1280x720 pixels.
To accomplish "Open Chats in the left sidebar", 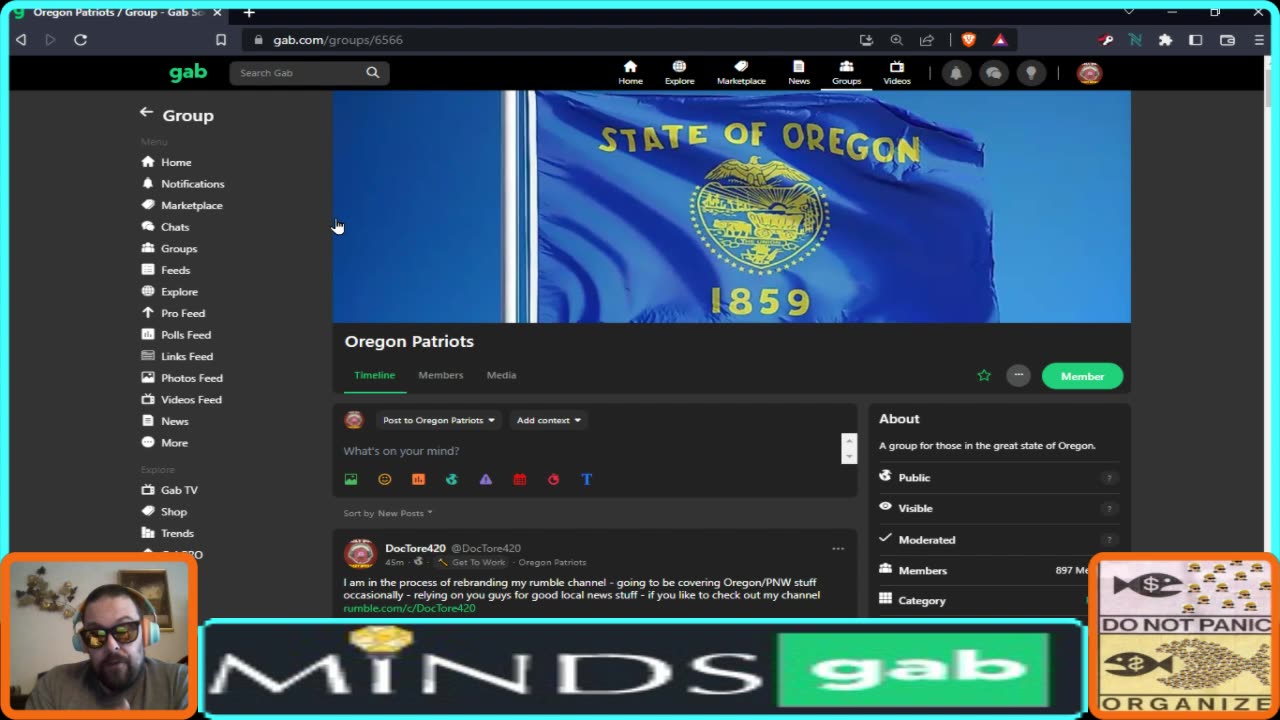I will pos(165,227).
